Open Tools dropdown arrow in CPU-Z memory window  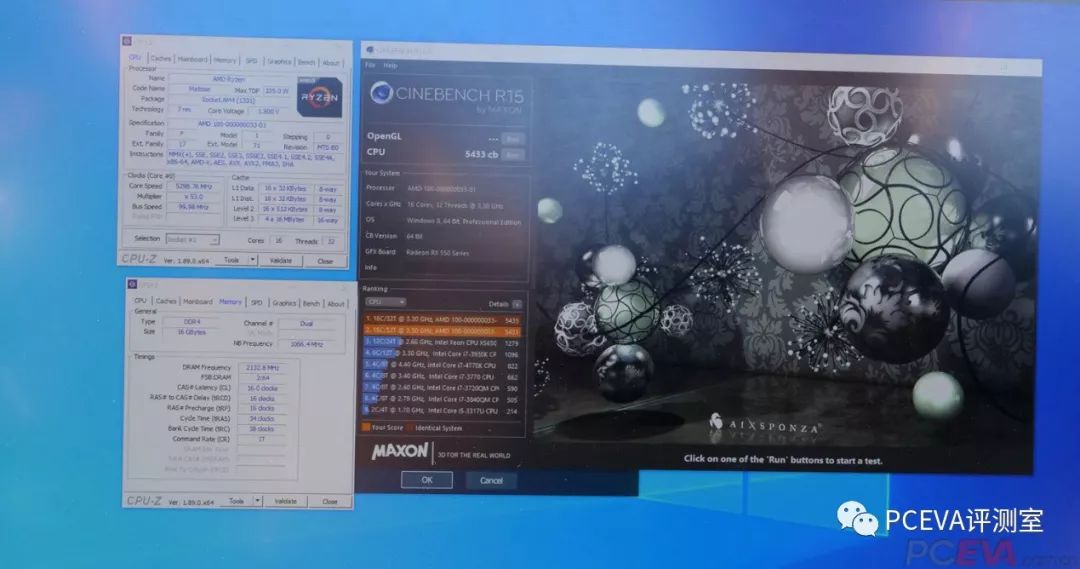pyautogui.click(x=258, y=501)
